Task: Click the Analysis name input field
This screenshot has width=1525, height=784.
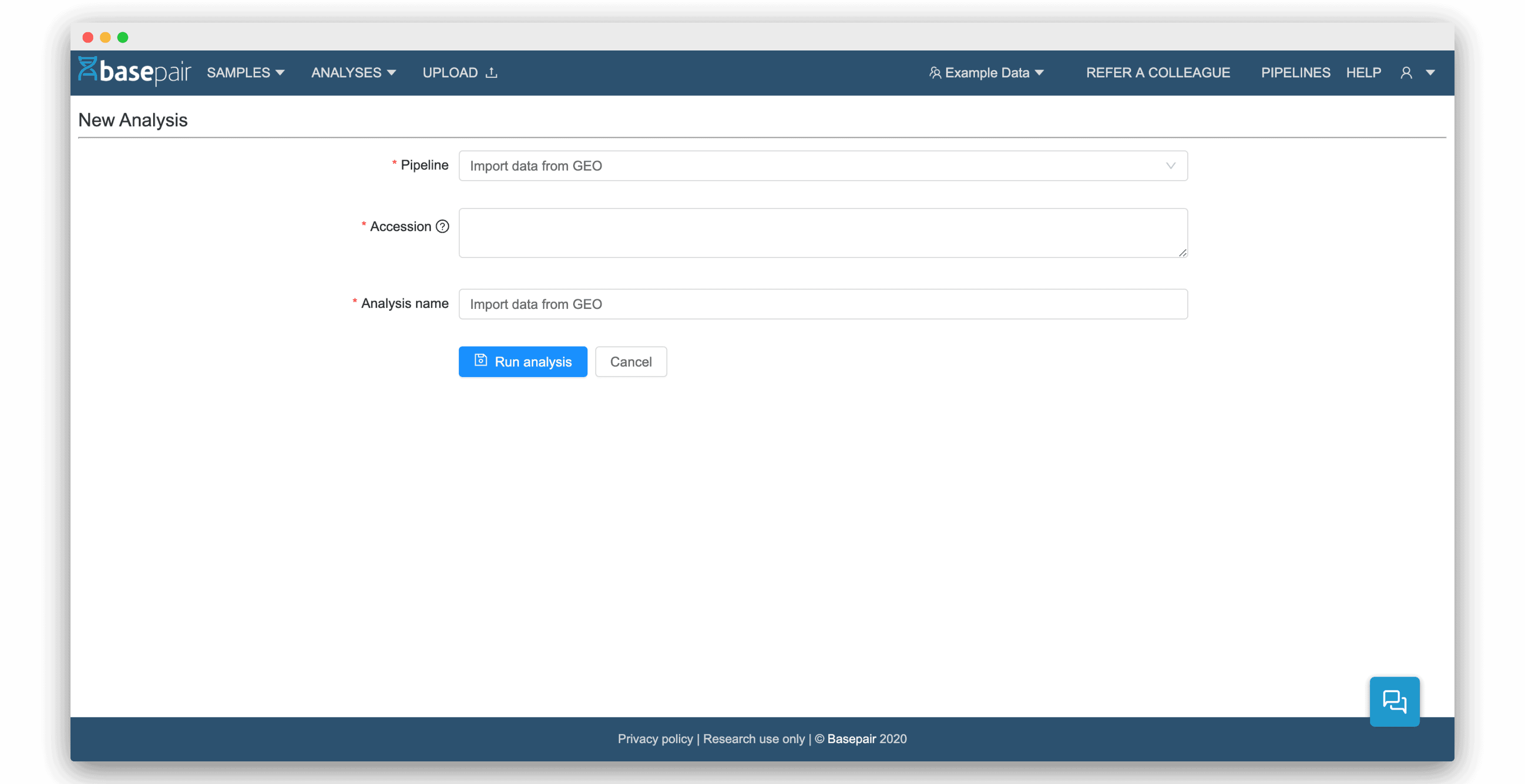Action: pos(823,303)
